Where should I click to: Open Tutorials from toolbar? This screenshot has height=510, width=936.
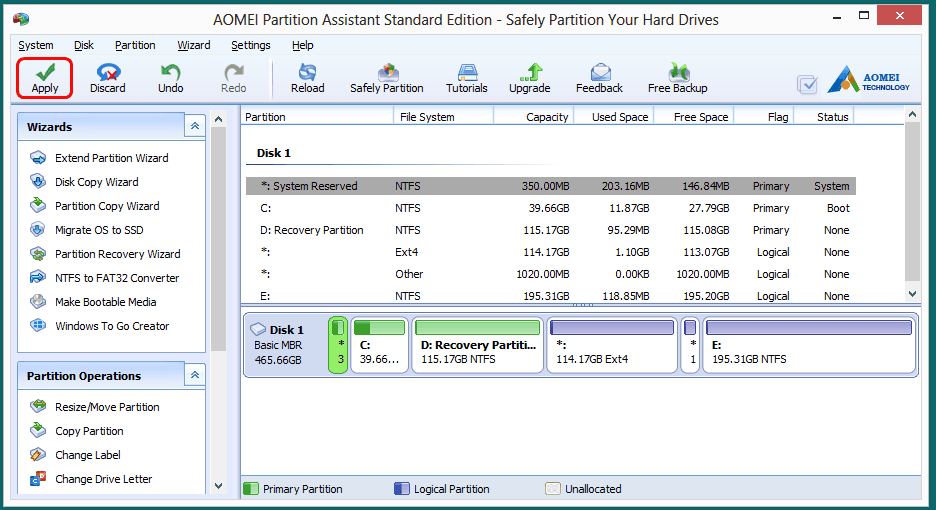tap(467, 78)
